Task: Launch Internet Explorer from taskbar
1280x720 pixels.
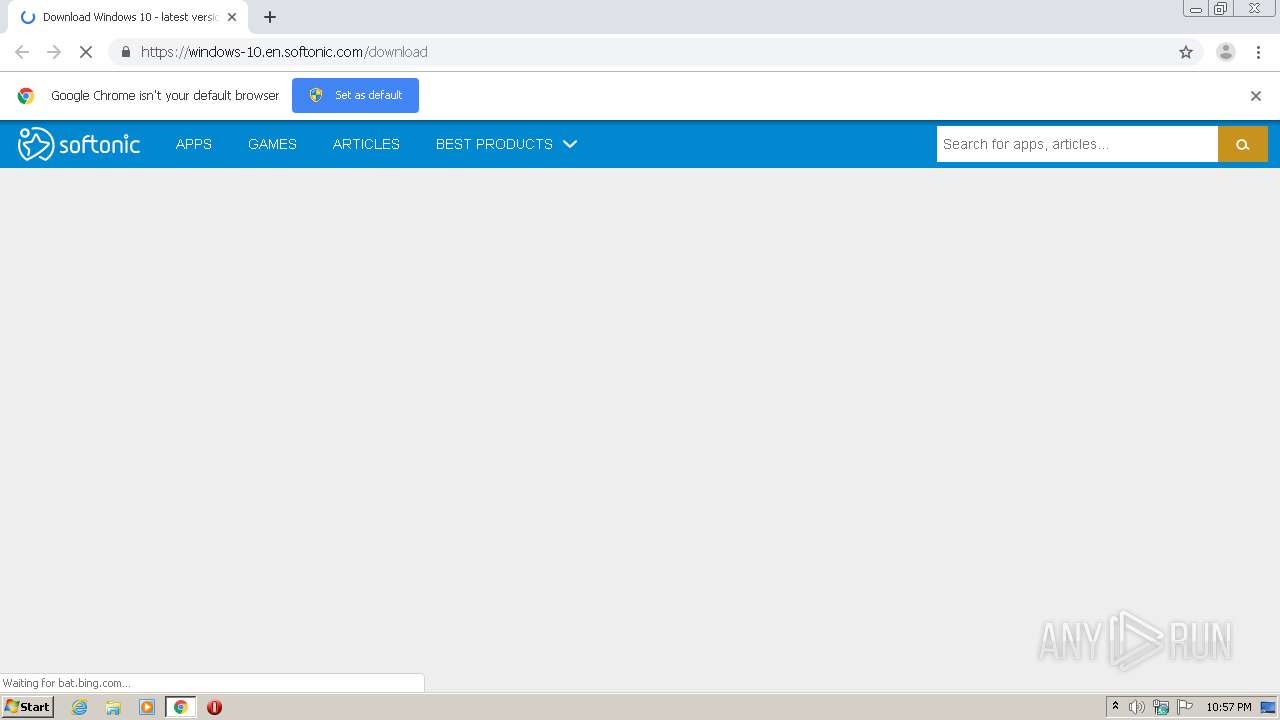Action: pyautogui.click(x=79, y=707)
